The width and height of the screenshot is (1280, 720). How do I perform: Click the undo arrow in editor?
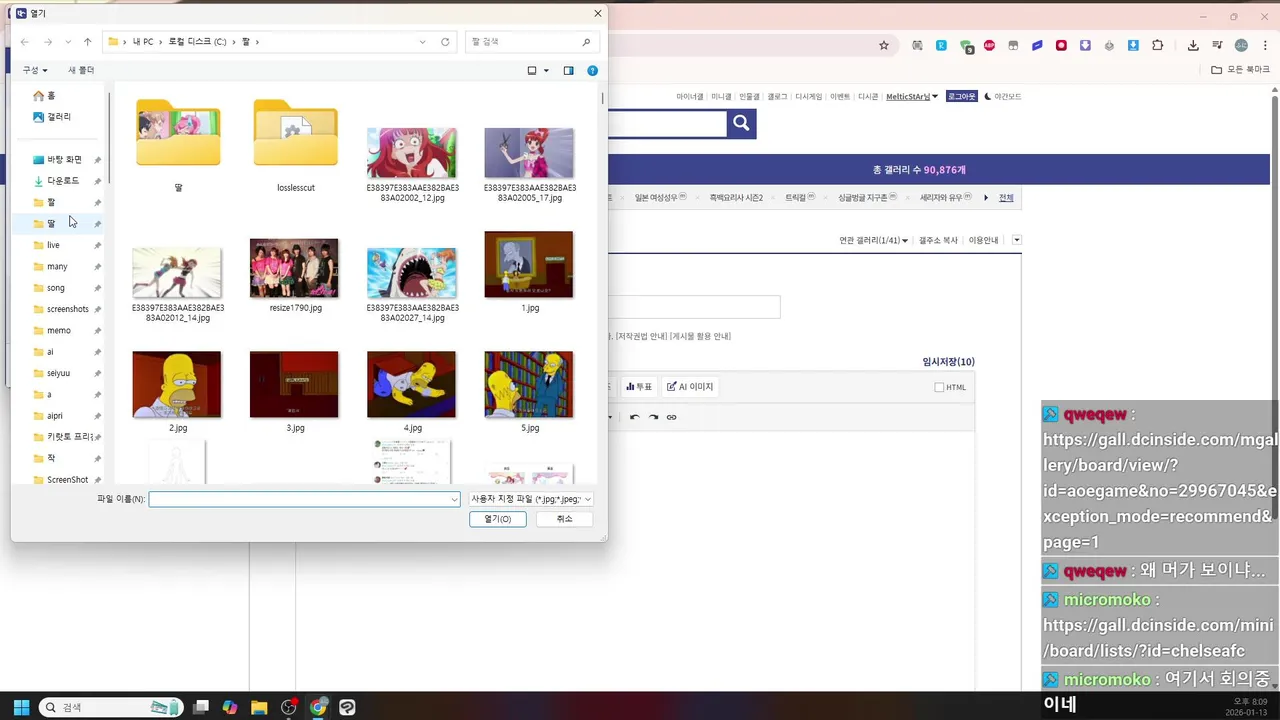[634, 417]
